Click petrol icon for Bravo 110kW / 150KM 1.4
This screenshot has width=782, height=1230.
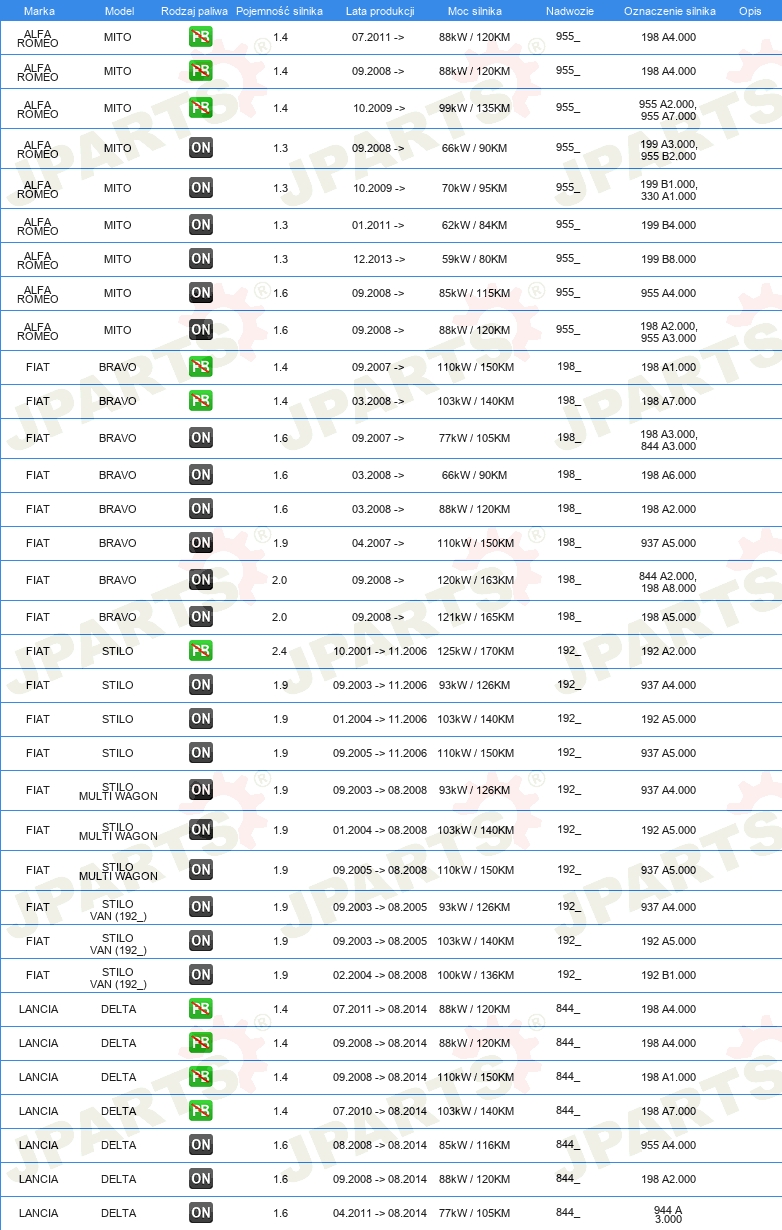201,367
